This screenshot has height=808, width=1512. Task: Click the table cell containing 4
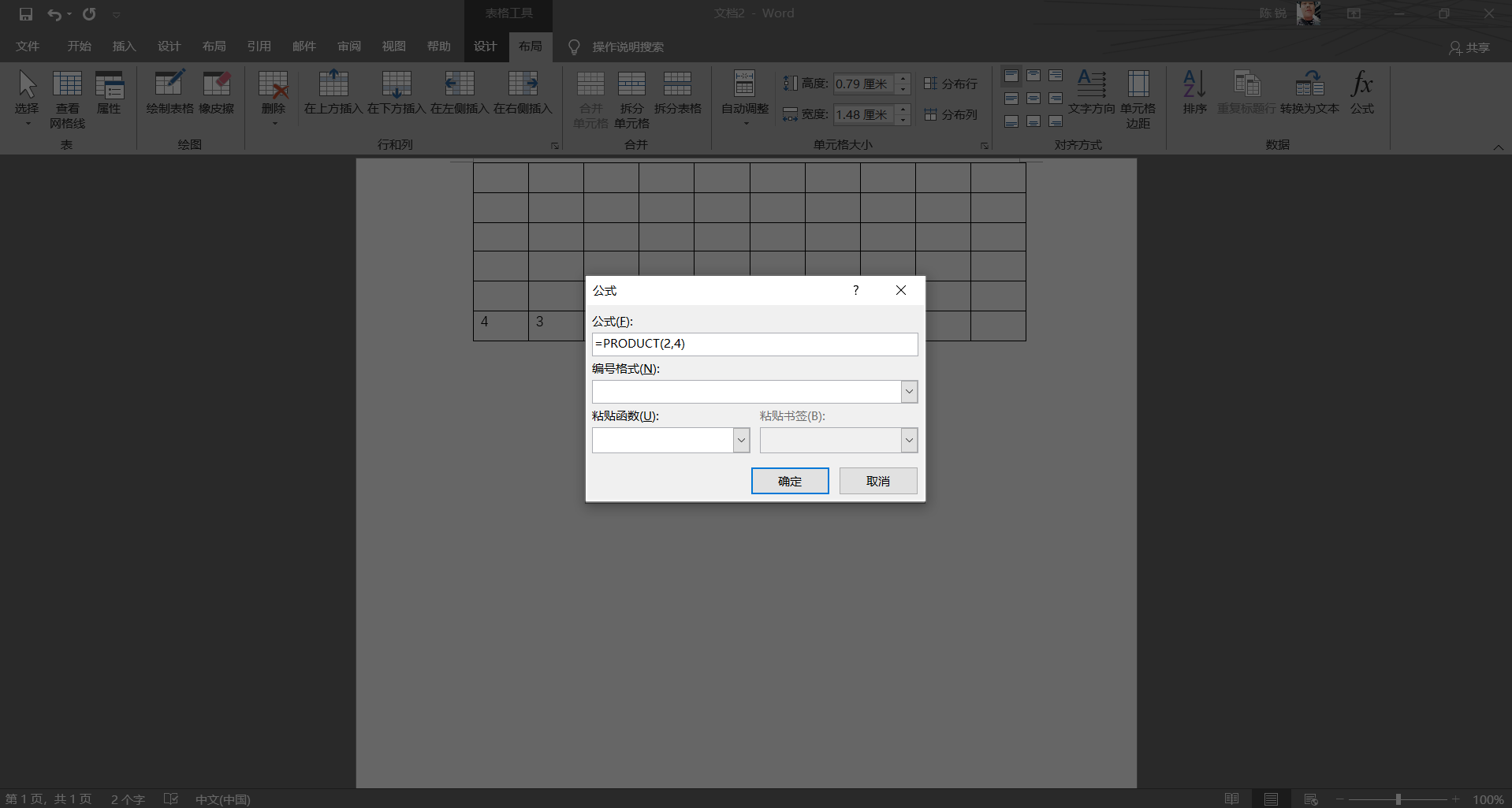tap(501, 326)
